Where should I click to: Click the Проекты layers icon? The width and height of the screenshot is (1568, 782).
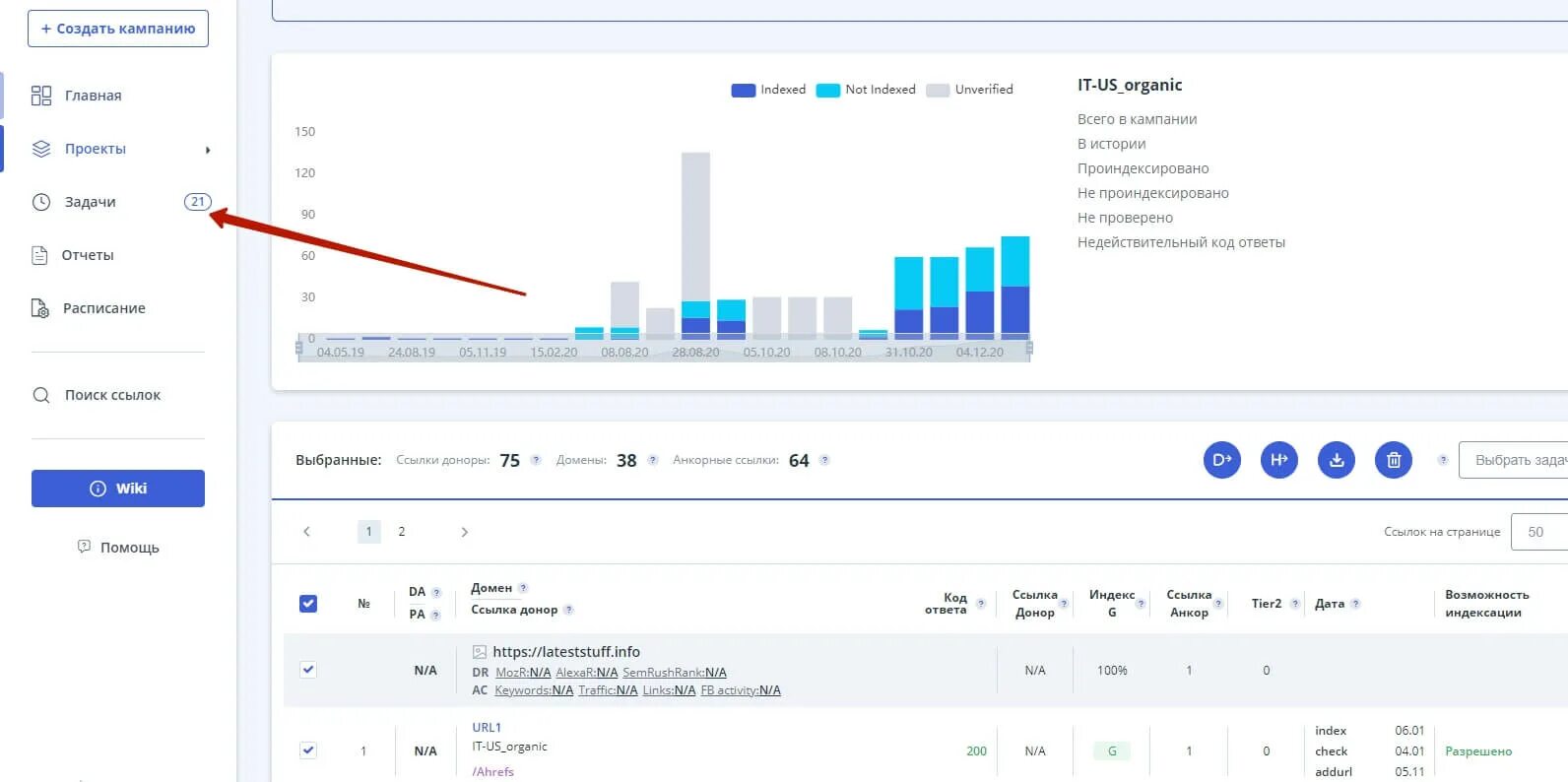(41, 149)
